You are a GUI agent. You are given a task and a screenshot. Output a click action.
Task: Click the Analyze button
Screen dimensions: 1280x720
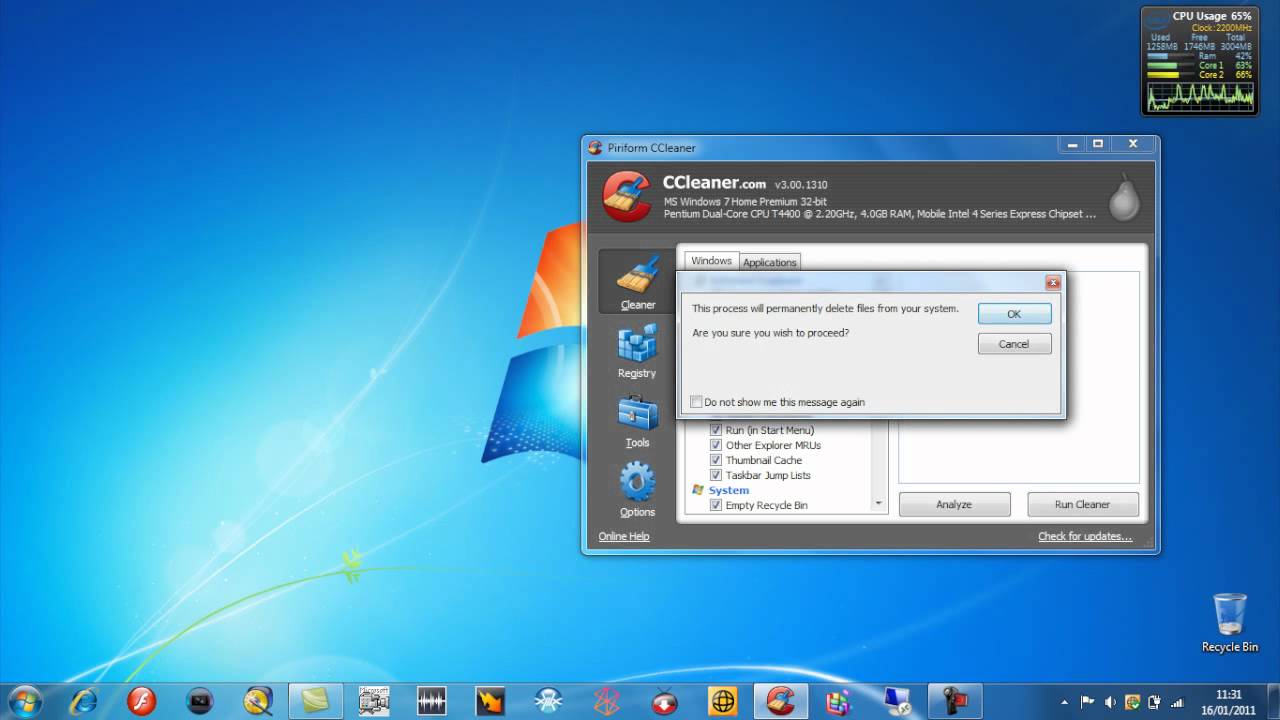pos(954,504)
